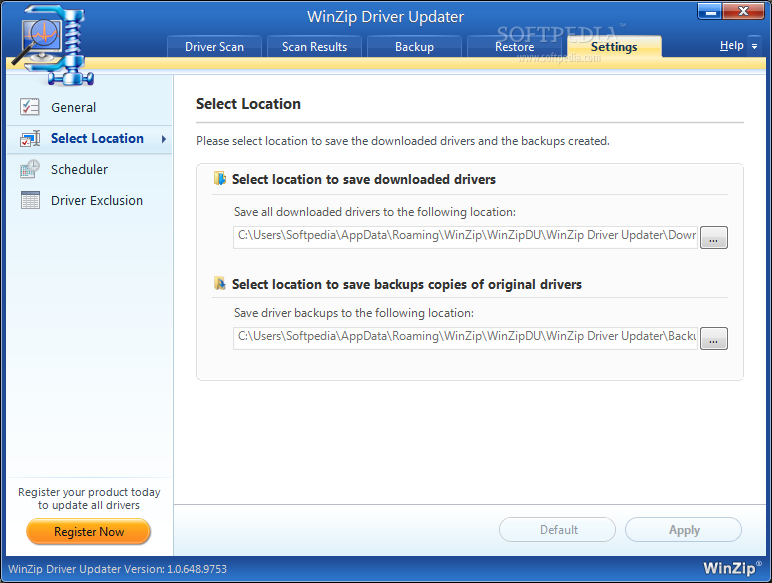
Task: Click the Select Location computer icon
Action: 30,139
